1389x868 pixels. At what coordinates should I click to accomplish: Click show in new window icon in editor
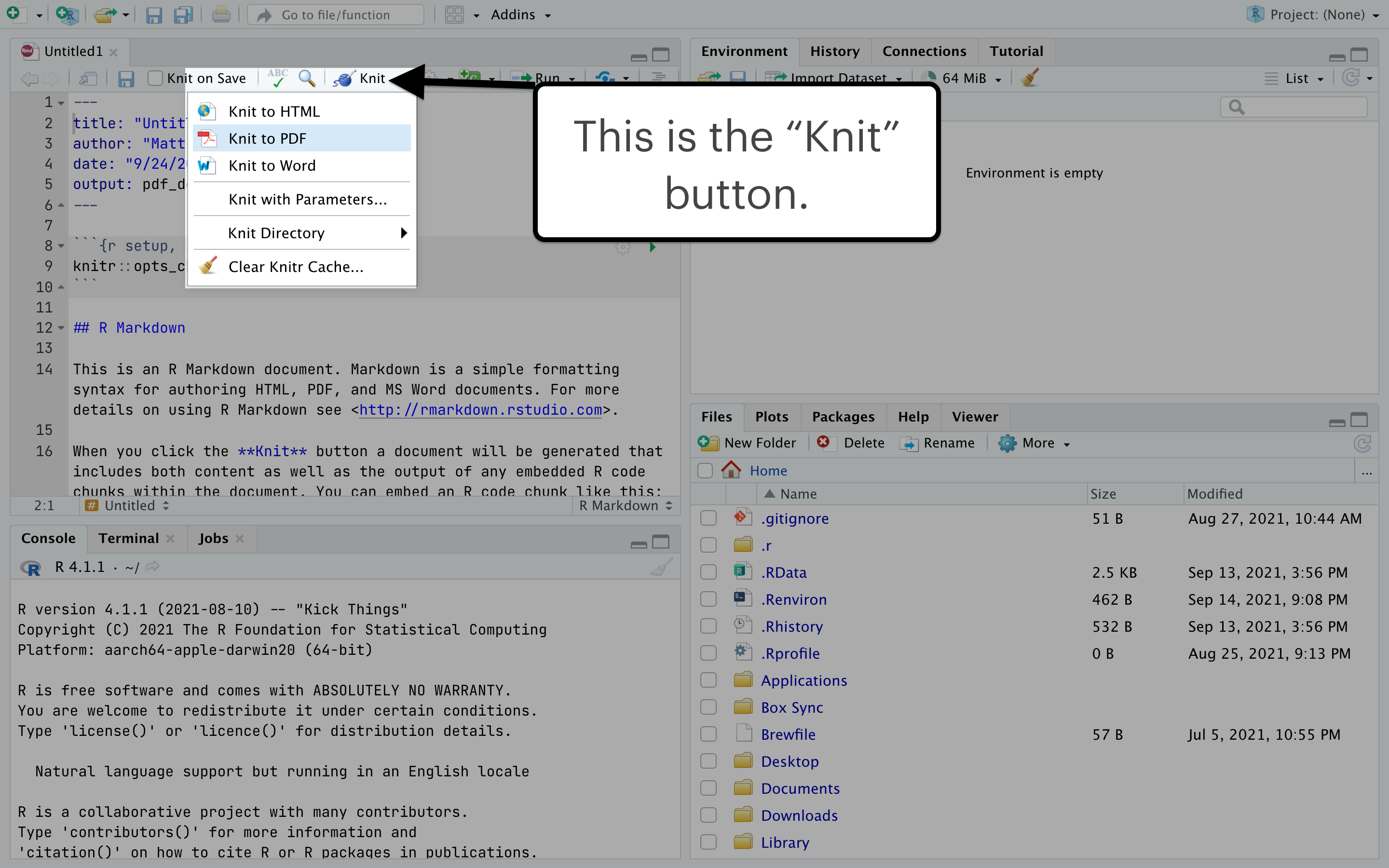tap(88, 79)
